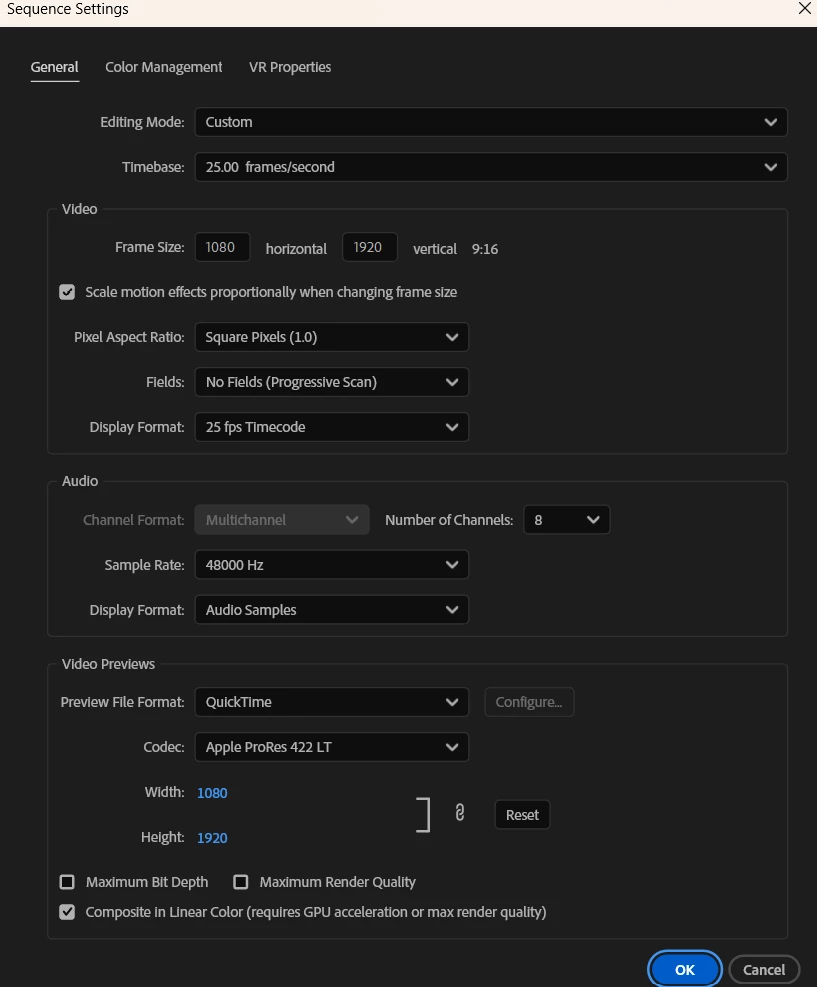The width and height of the screenshot is (817, 987).
Task: Open the Pixel Aspect Ratio dropdown
Action: 332,337
